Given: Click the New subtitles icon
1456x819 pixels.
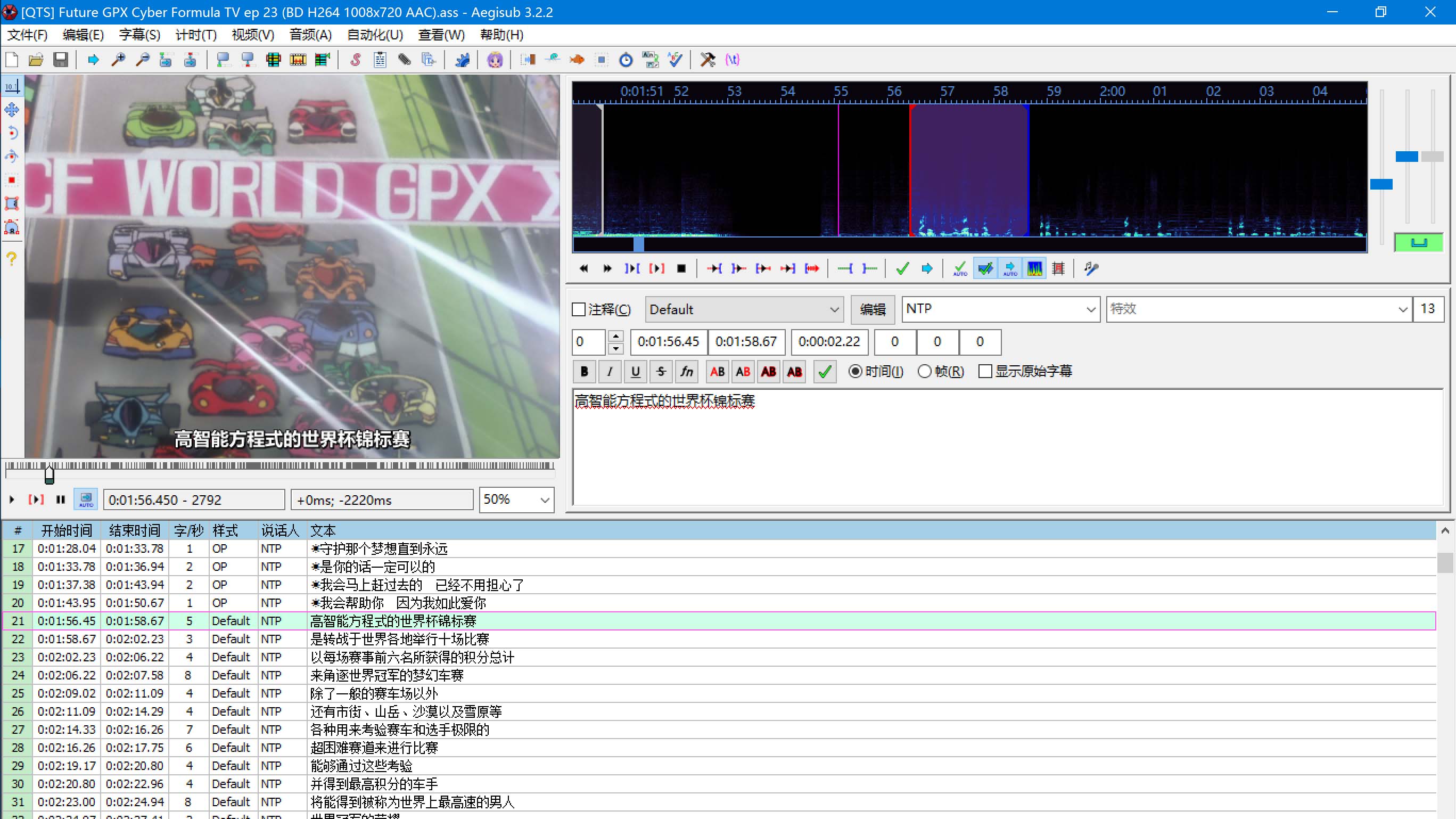Looking at the screenshot, I should click(x=12, y=59).
